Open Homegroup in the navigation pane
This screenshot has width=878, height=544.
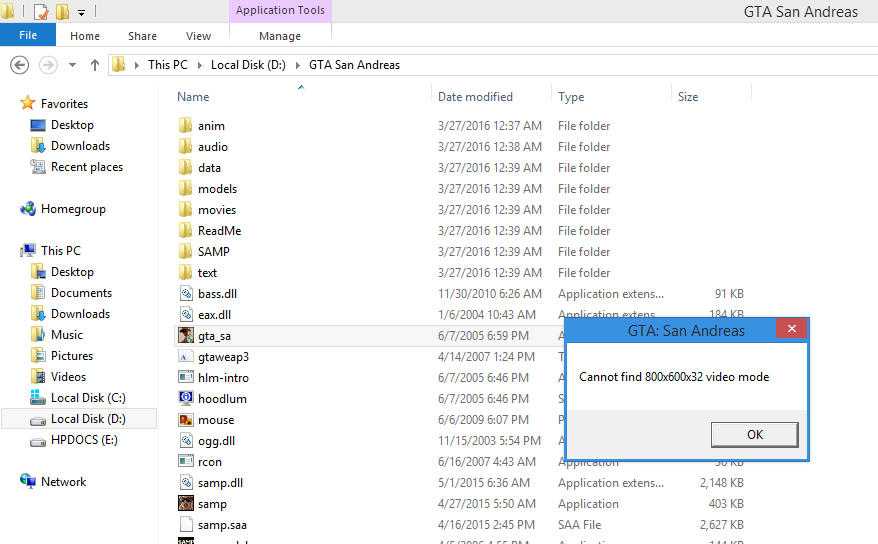pos(72,209)
